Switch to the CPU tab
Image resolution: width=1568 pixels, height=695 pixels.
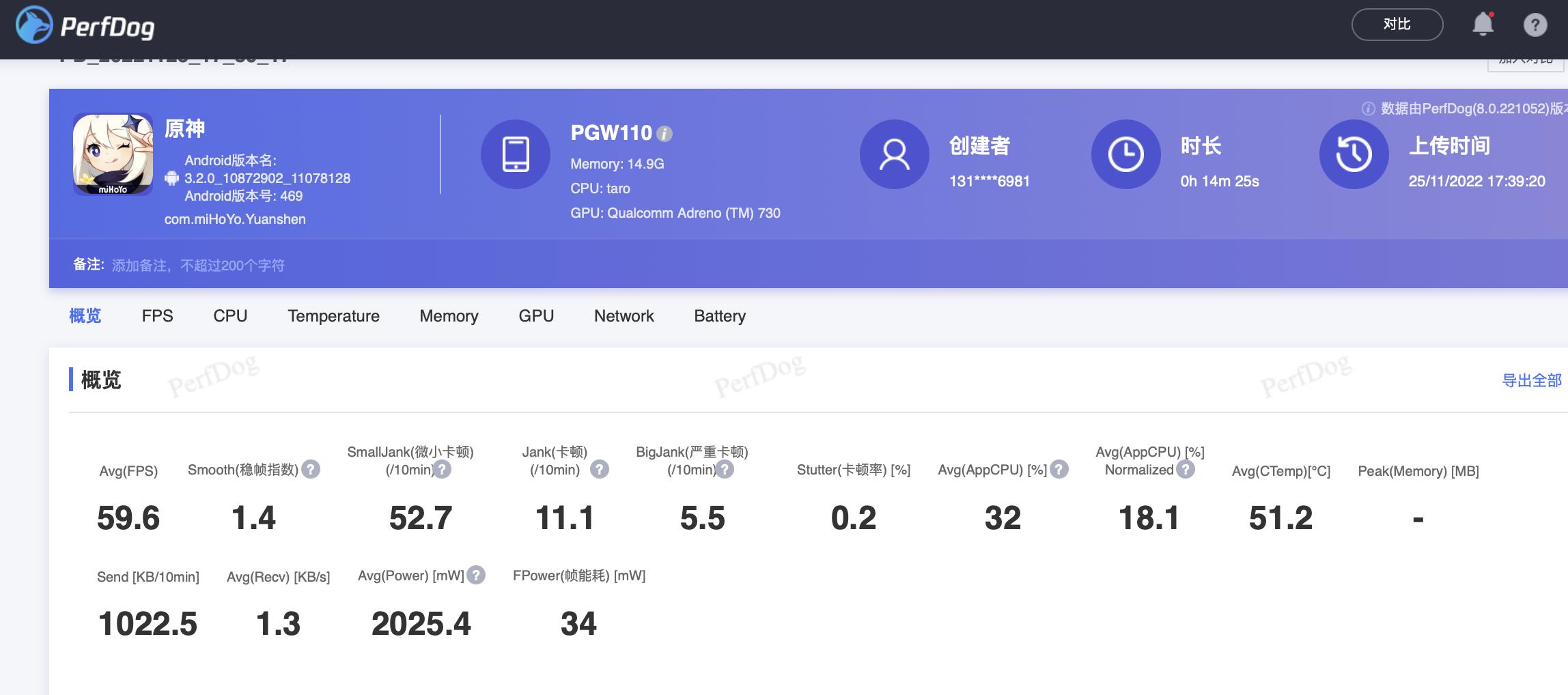[230, 316]
